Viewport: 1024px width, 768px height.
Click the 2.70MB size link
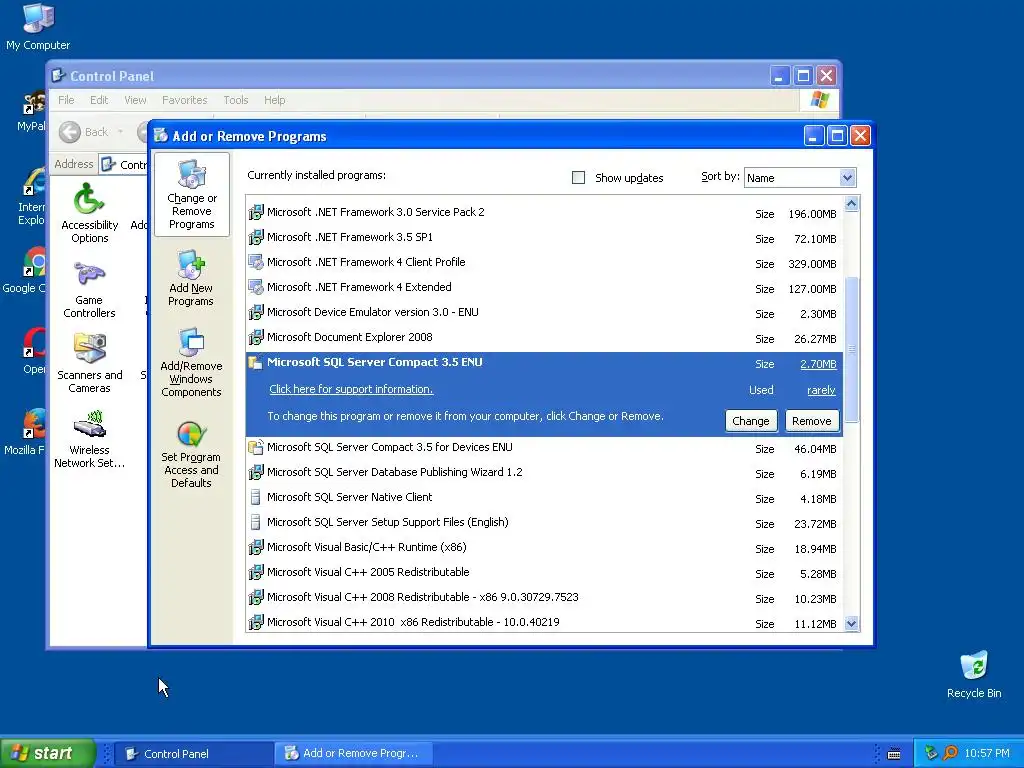[818, 364]
